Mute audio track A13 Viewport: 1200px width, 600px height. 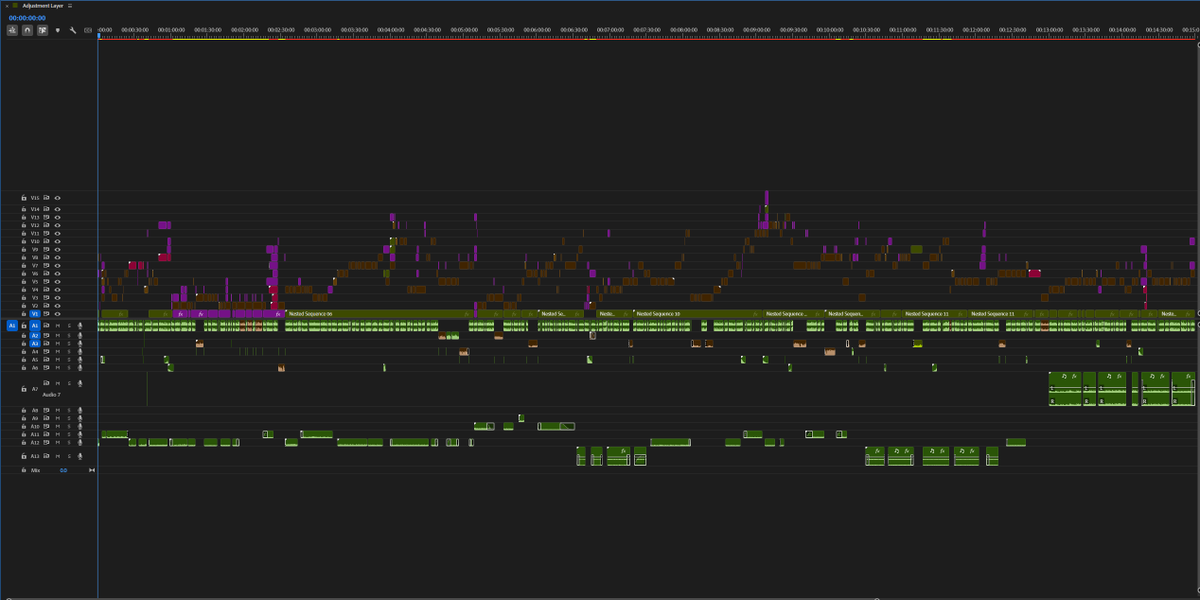click(x=58, y=456)
